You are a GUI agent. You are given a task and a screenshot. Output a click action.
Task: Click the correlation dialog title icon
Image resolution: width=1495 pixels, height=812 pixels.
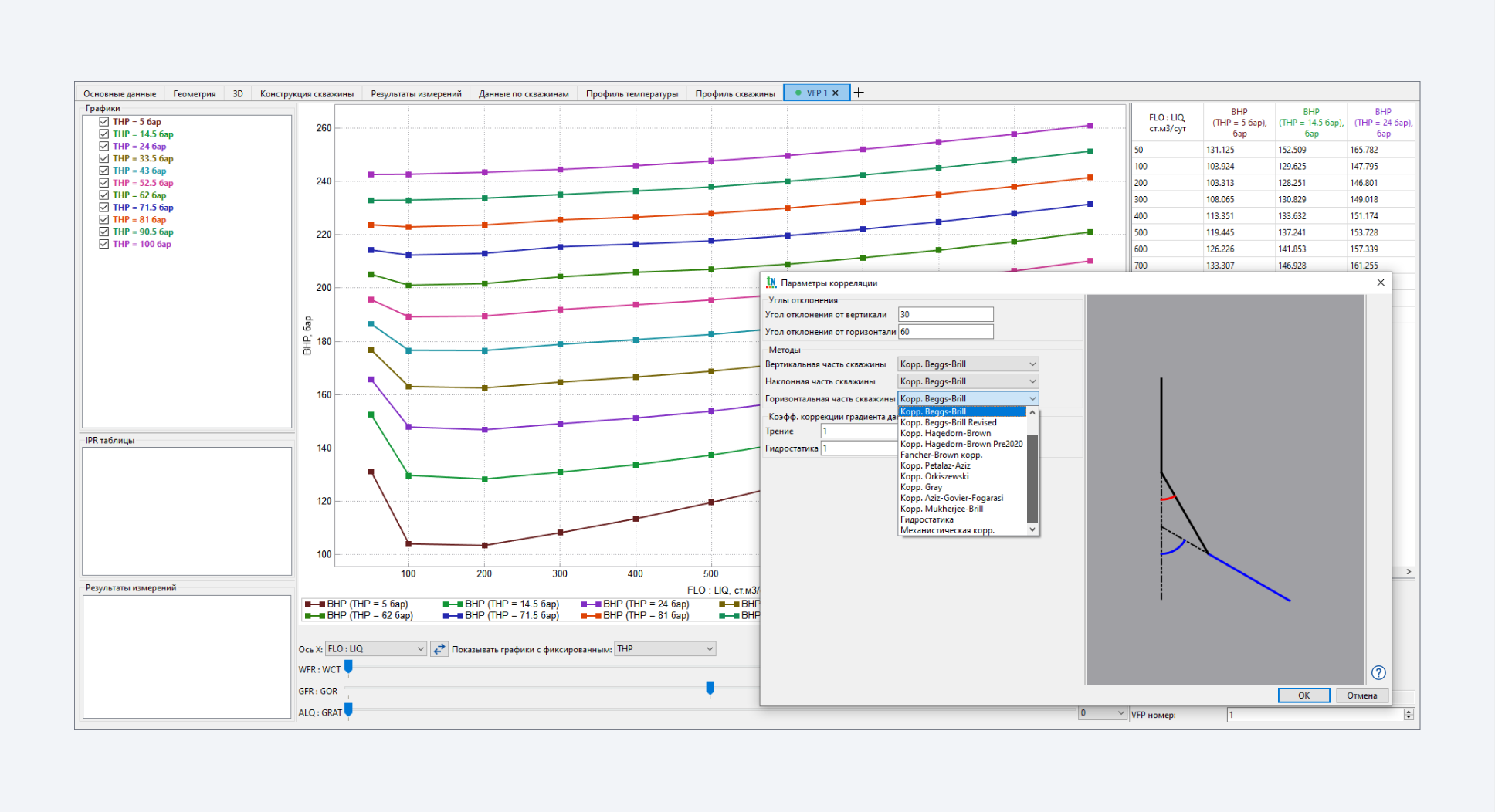pos(771,283)
